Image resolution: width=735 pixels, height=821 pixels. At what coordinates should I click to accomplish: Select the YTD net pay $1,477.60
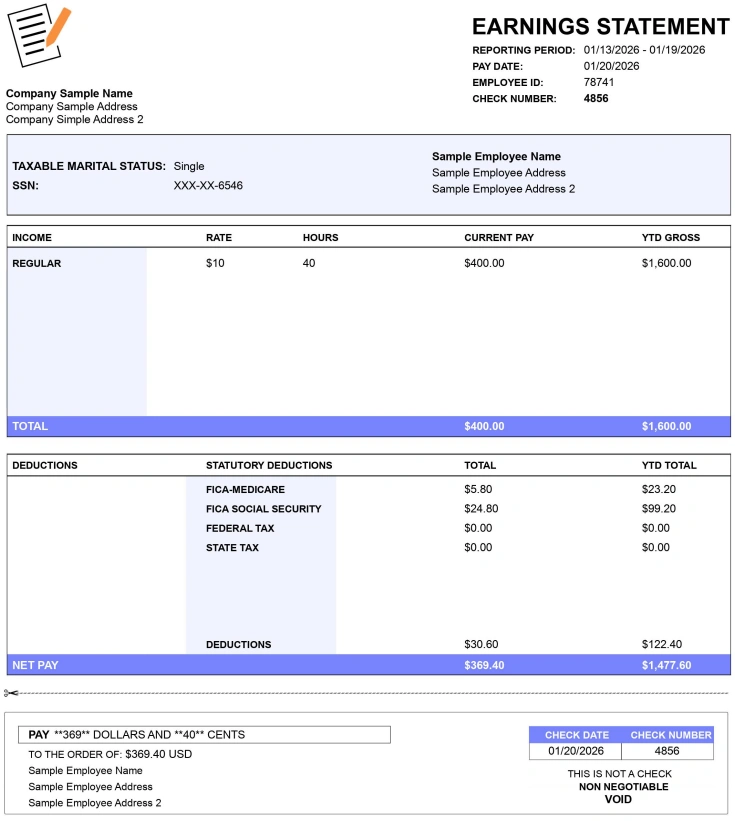[x=666, y=665]
